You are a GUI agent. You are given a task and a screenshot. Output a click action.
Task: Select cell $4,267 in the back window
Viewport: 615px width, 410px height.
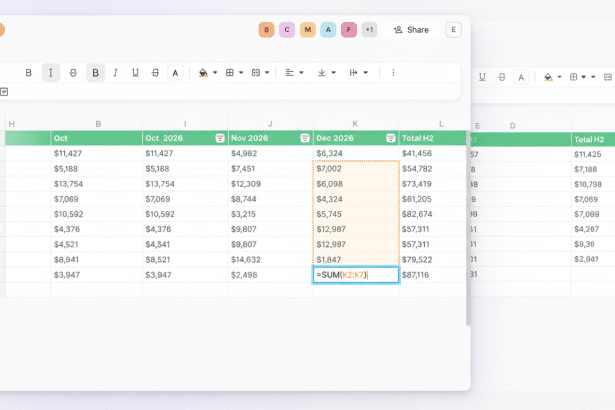pos(593,229)
